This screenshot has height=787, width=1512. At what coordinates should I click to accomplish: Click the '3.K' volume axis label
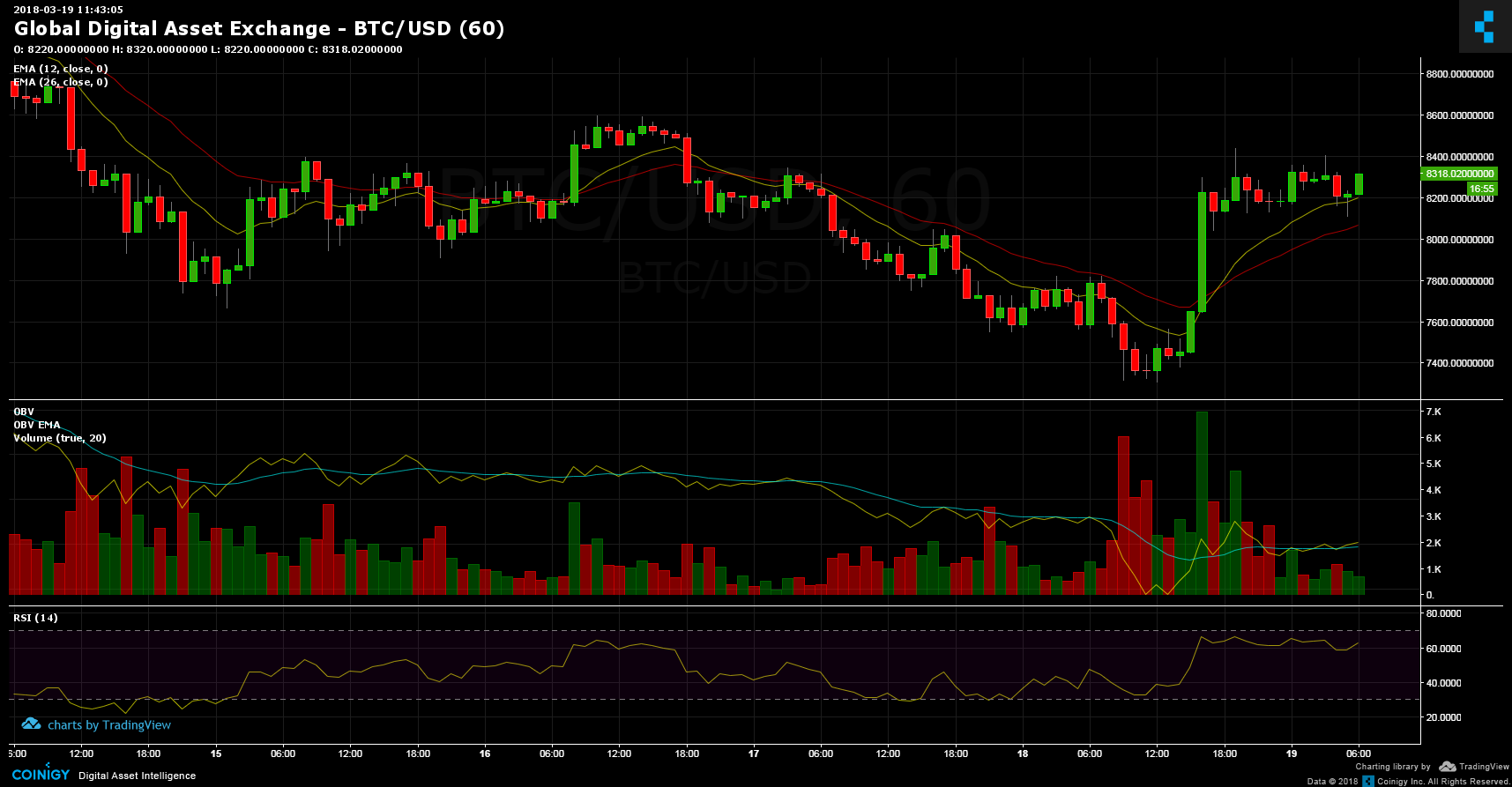tap(1434, 516)
